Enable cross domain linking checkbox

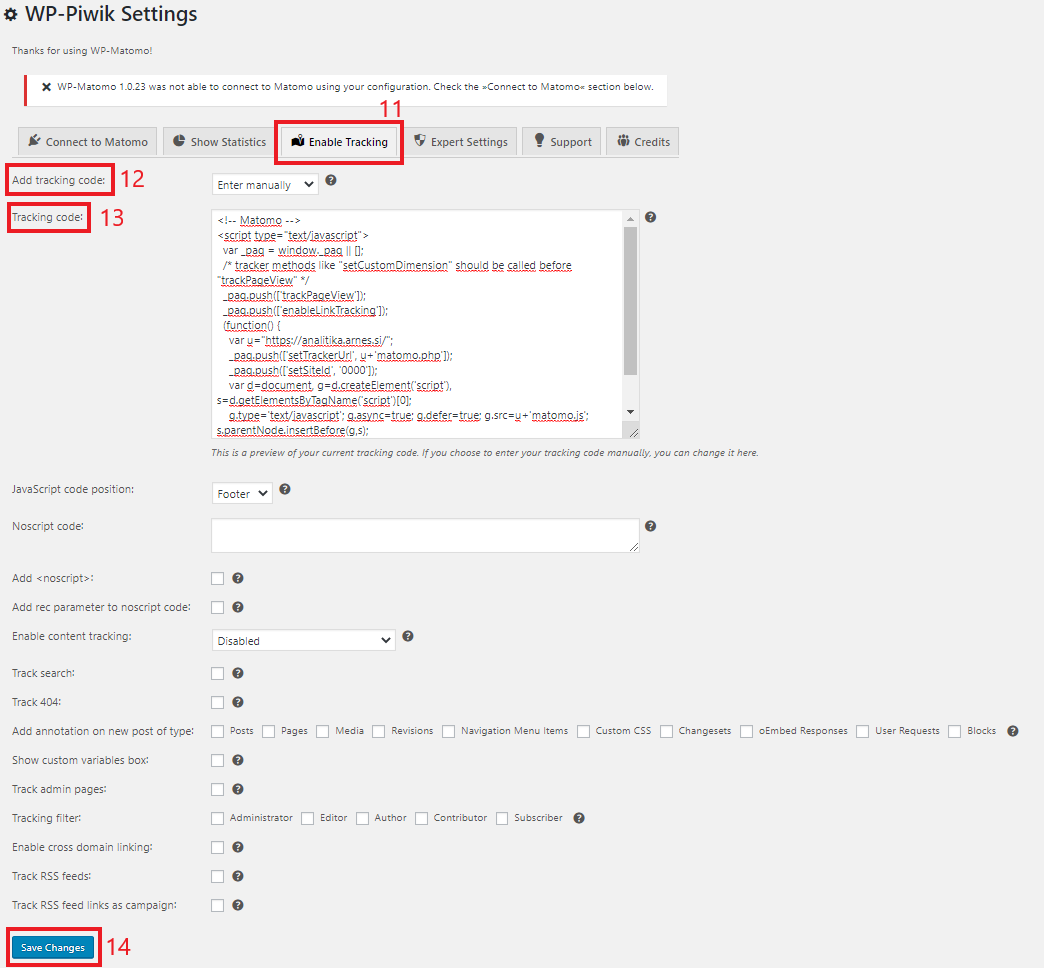pyautogui.click(x=218, y=847)
